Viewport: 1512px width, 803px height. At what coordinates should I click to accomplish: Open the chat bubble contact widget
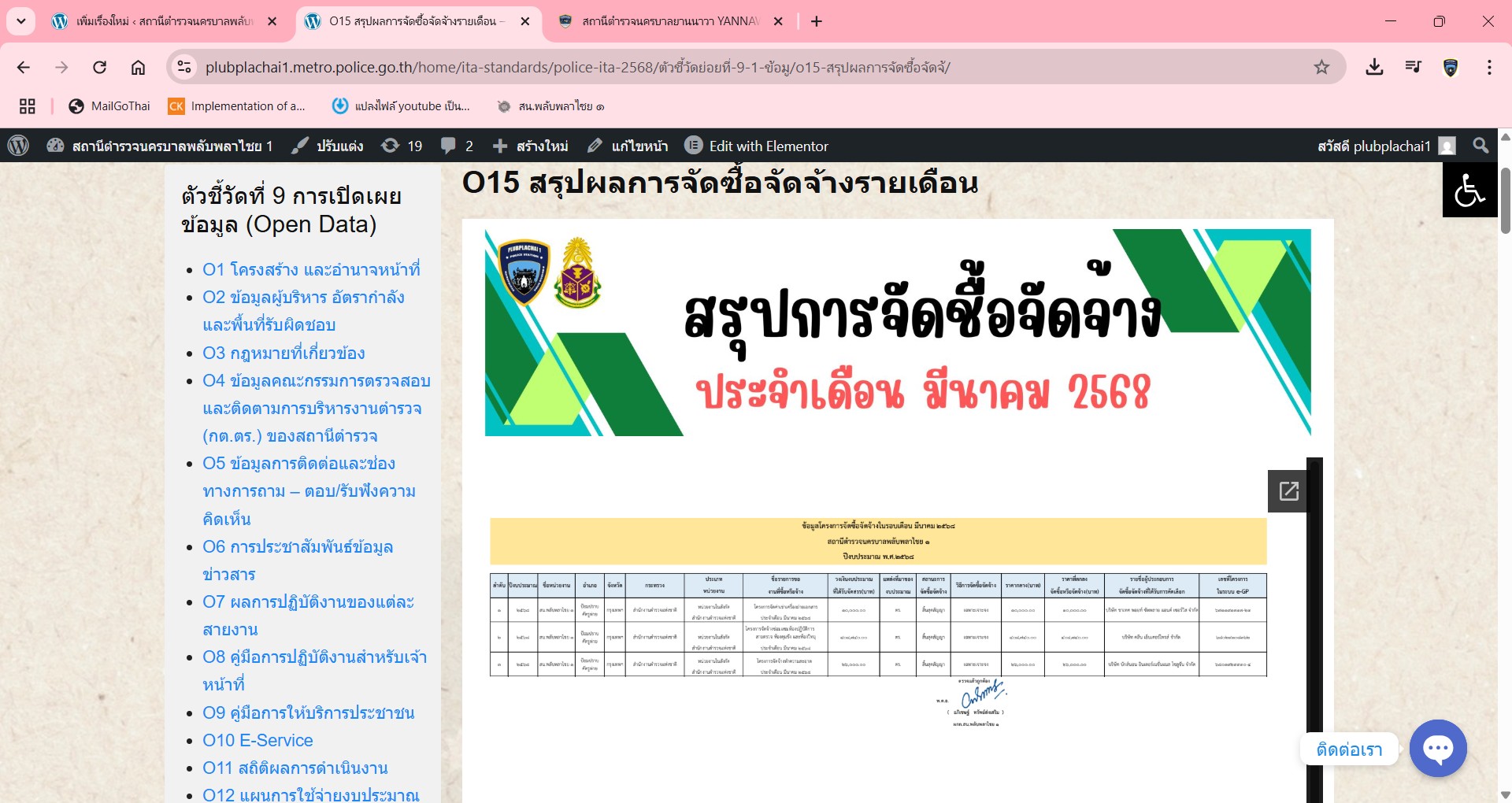coord(1437,748)
